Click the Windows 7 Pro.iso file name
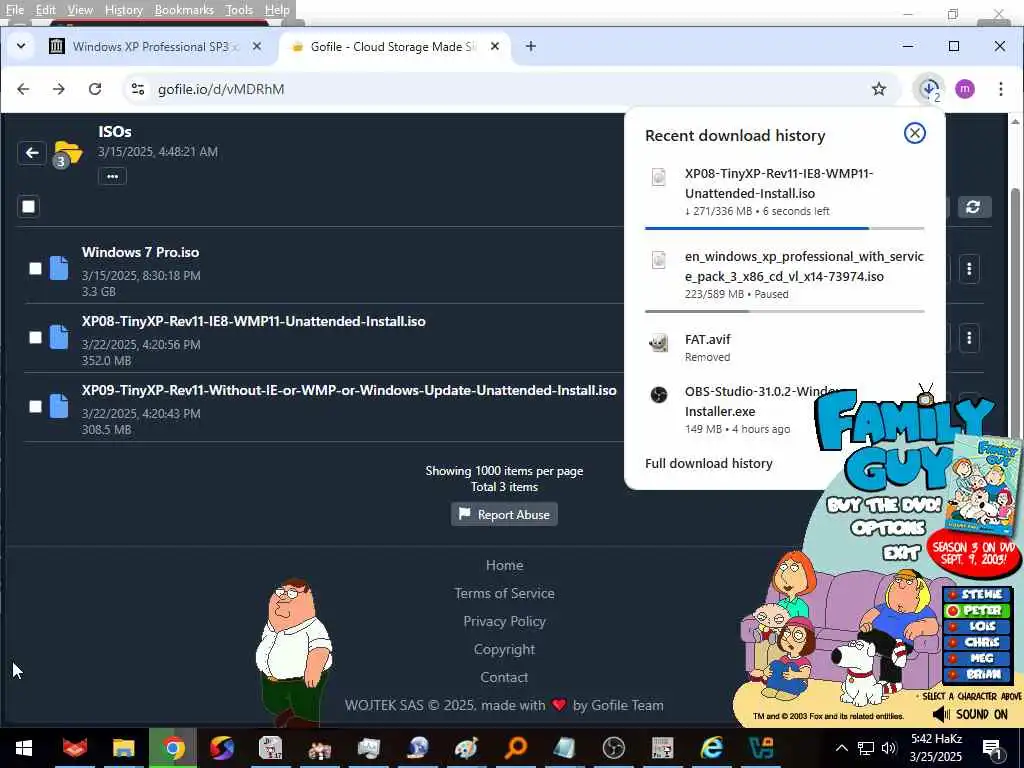This screenshot has height=768, width=1024. pos(140,252)
